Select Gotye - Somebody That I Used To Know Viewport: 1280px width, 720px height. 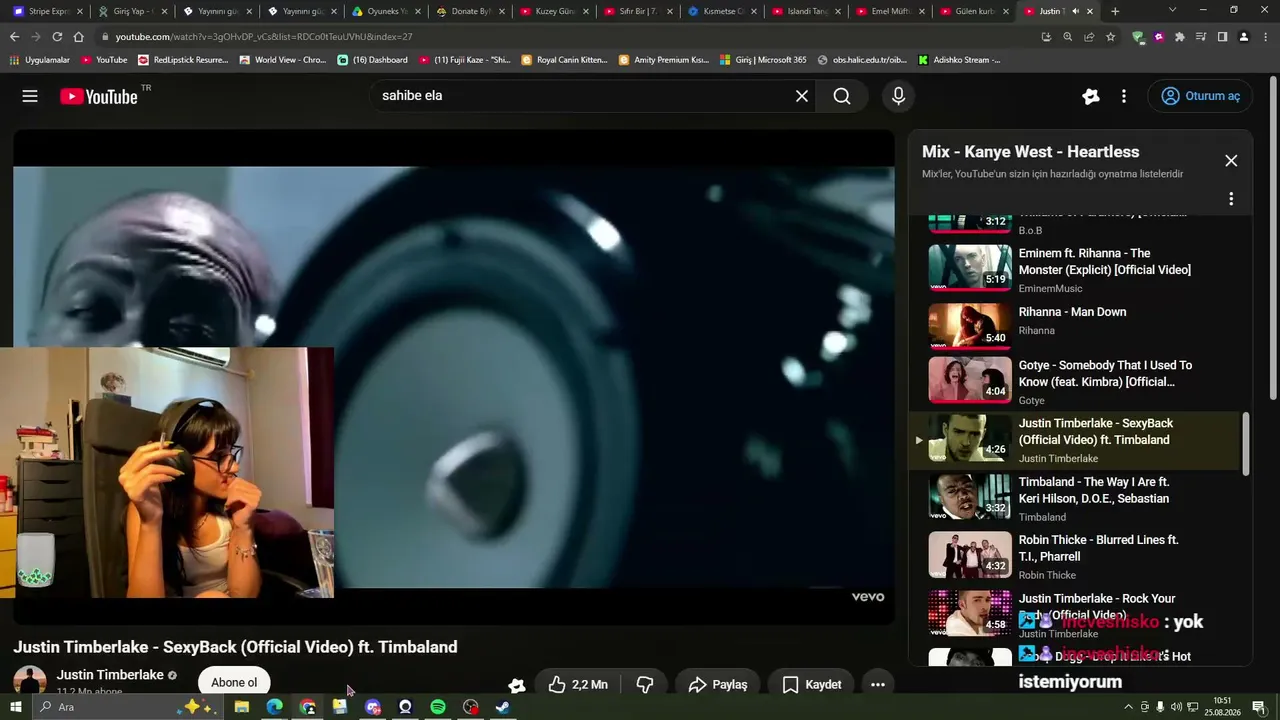(x=1105, y=374)
